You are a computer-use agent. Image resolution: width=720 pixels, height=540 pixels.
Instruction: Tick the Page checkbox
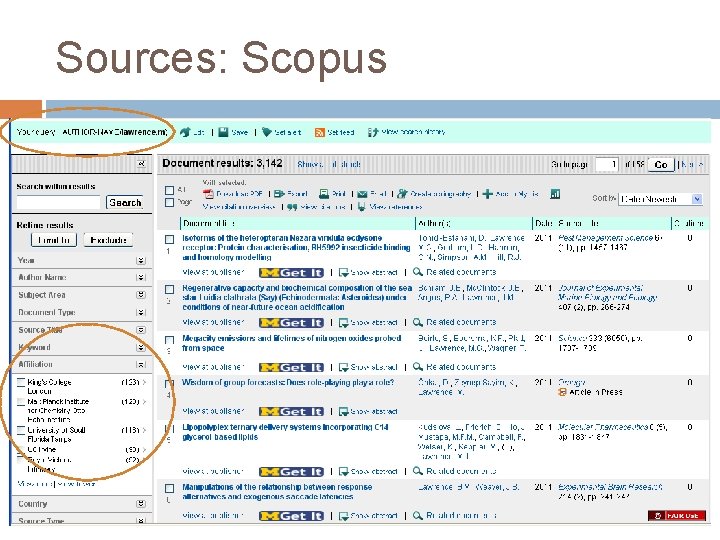pyautogui.click(x=169, y=202)
